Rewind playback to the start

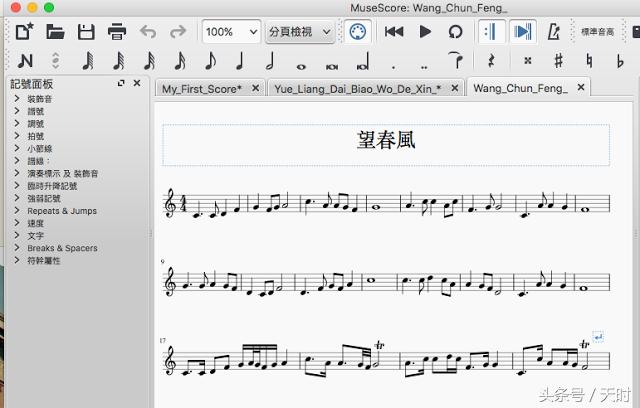point(394,31)
